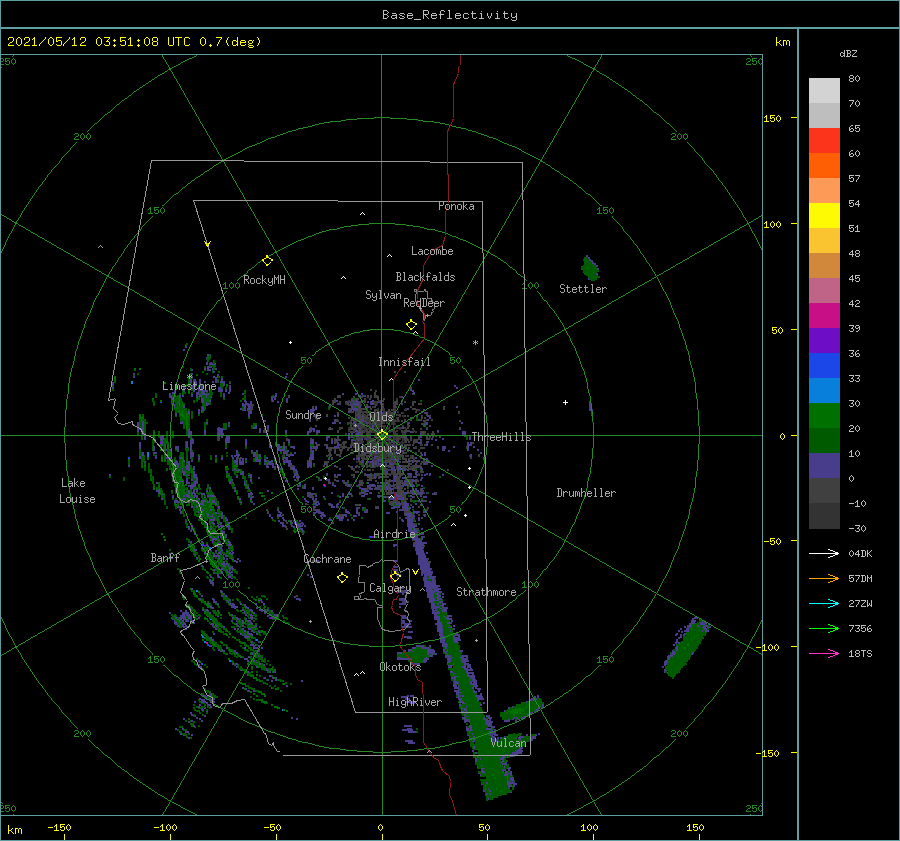
Task: Click the cyan 27ZW arrow legend icon
Action: tap(824, 603)
